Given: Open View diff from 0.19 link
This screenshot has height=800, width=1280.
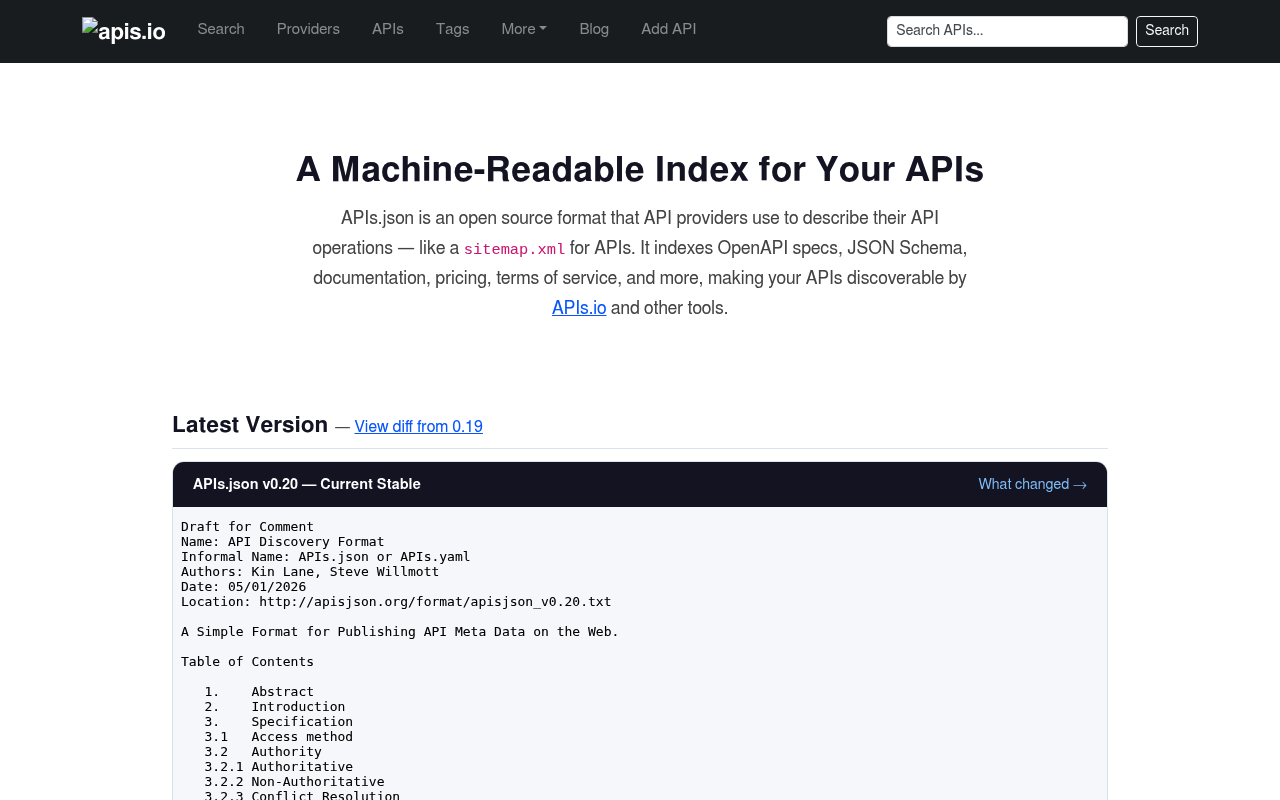Looking at the screenshot, I should pos(419,427).
